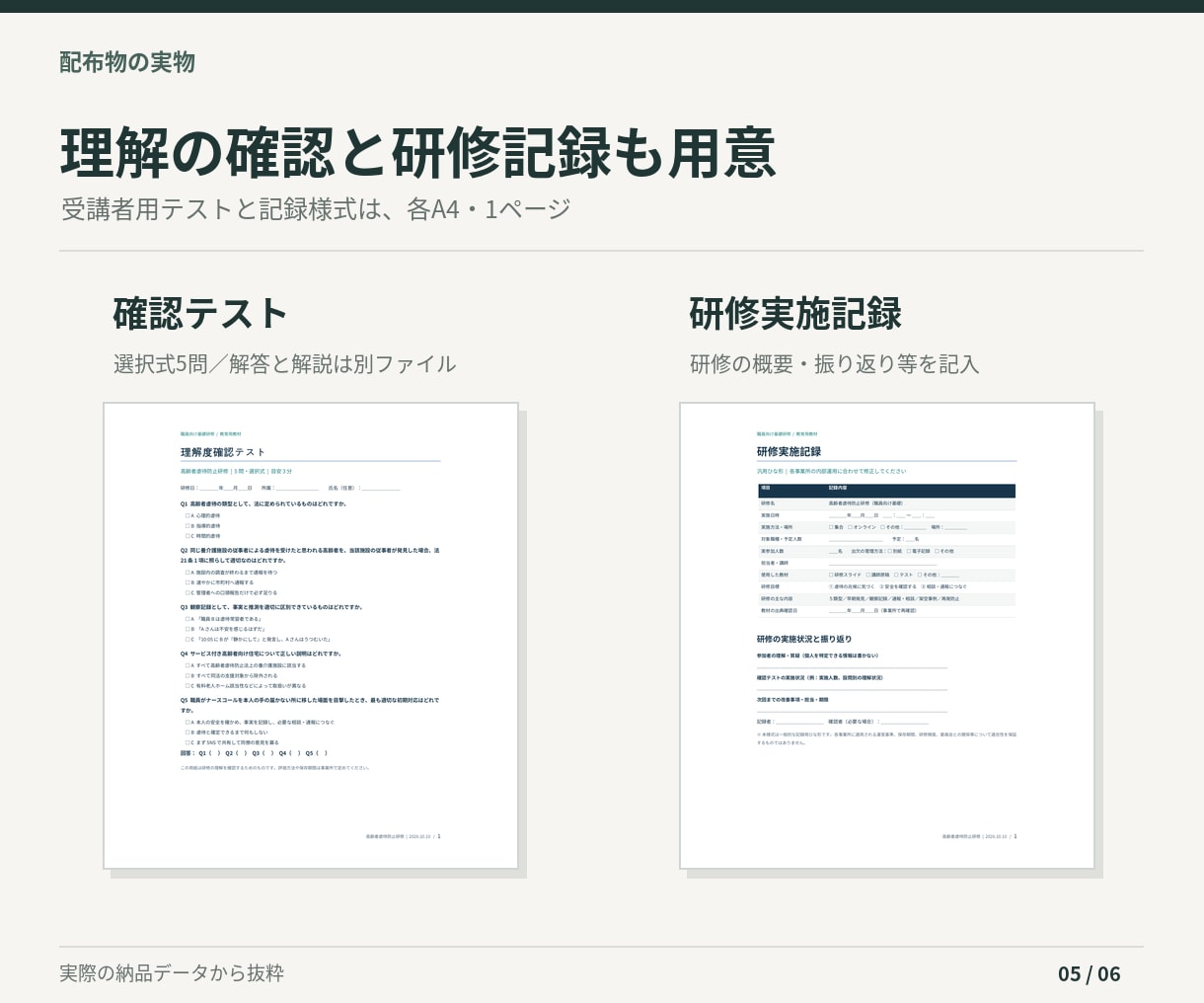Click the dark table header row 項目 / 記録内容
Viewport: 1204px width, 1003px height.
886,490
